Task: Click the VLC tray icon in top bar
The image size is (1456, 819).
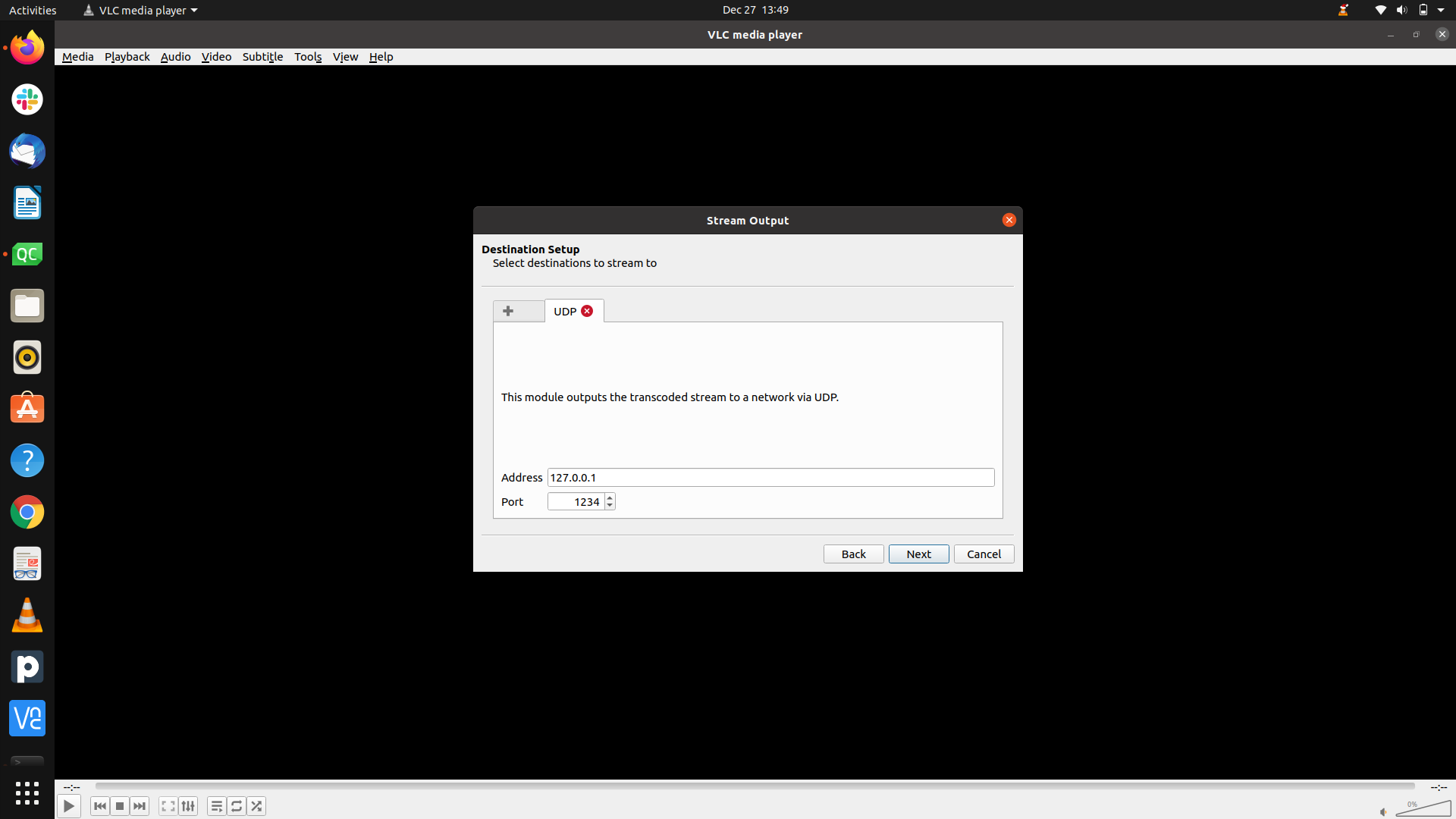Action: point(1343,10)
